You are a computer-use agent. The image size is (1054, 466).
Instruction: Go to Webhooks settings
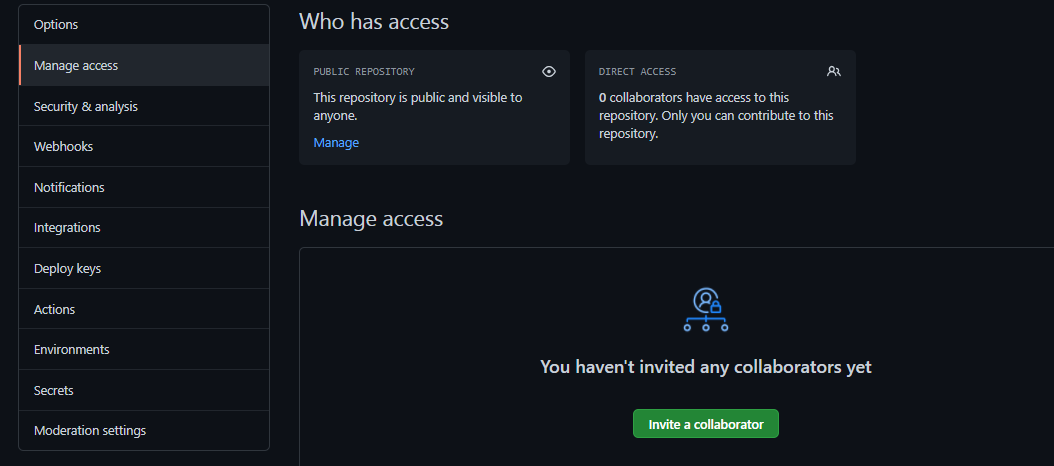pyautogui.click(x=144, y=147)
